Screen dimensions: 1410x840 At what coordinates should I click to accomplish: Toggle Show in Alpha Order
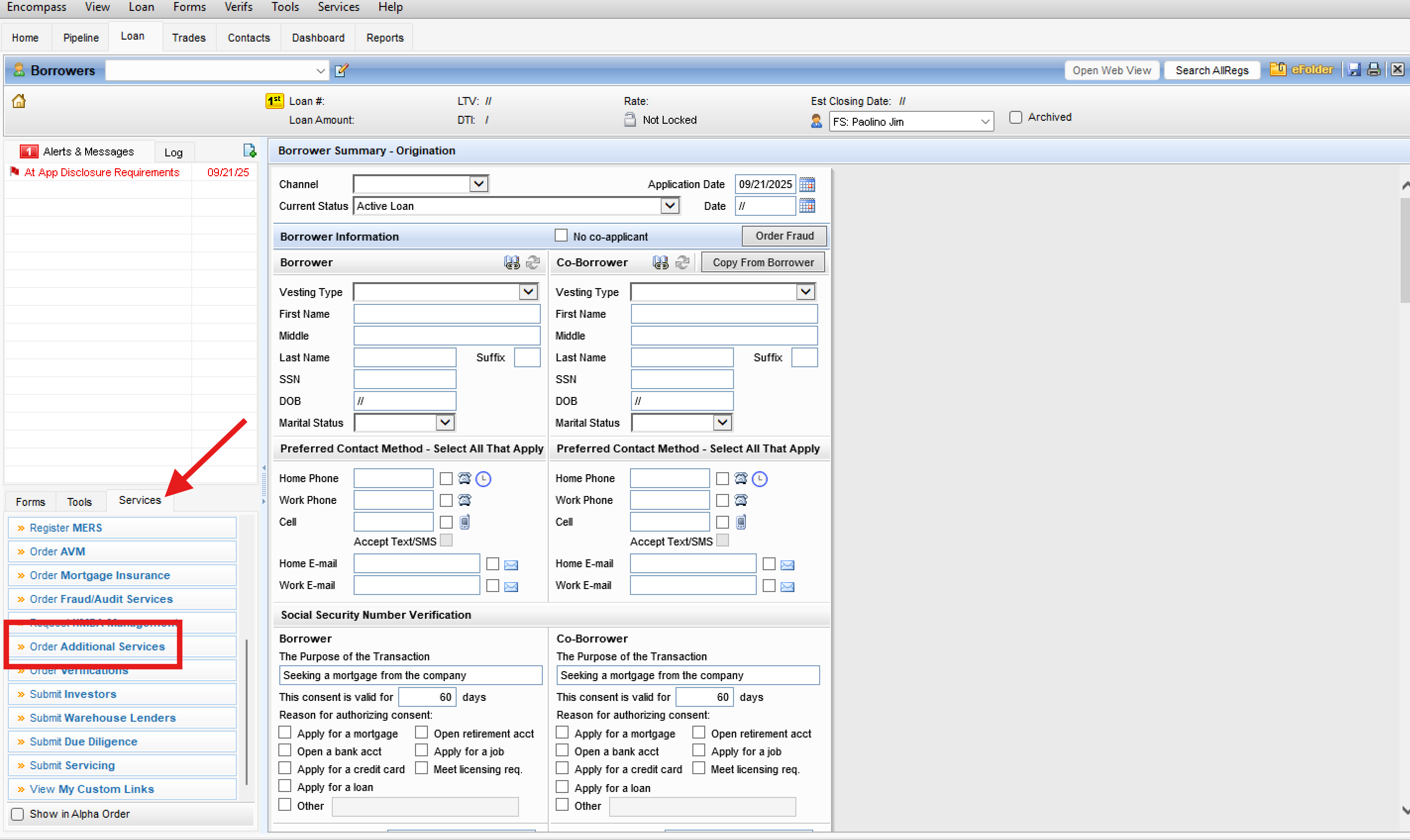pos(17,814)
